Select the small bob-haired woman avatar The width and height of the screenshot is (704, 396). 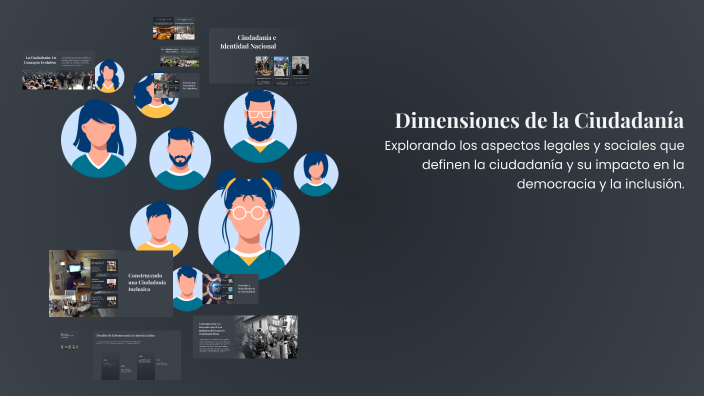(x=316, y=174)
